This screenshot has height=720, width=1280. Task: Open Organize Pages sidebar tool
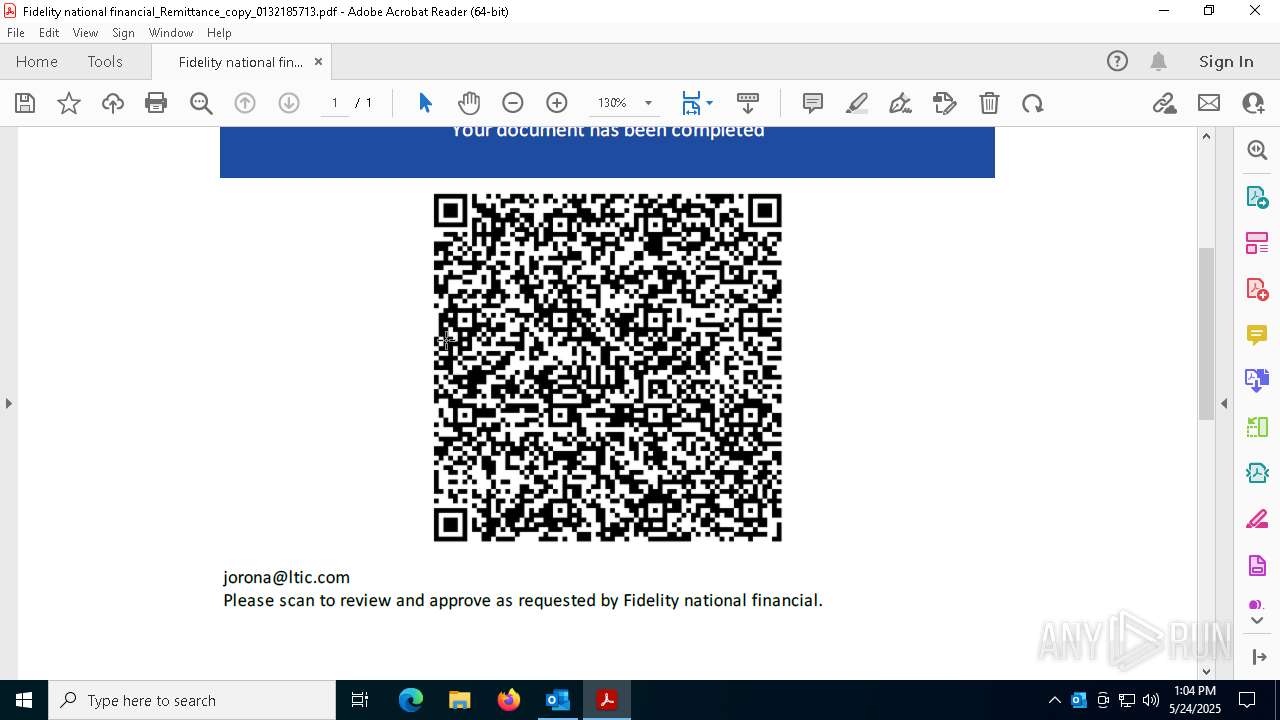pyautogui.click(x=1257, y=243)
